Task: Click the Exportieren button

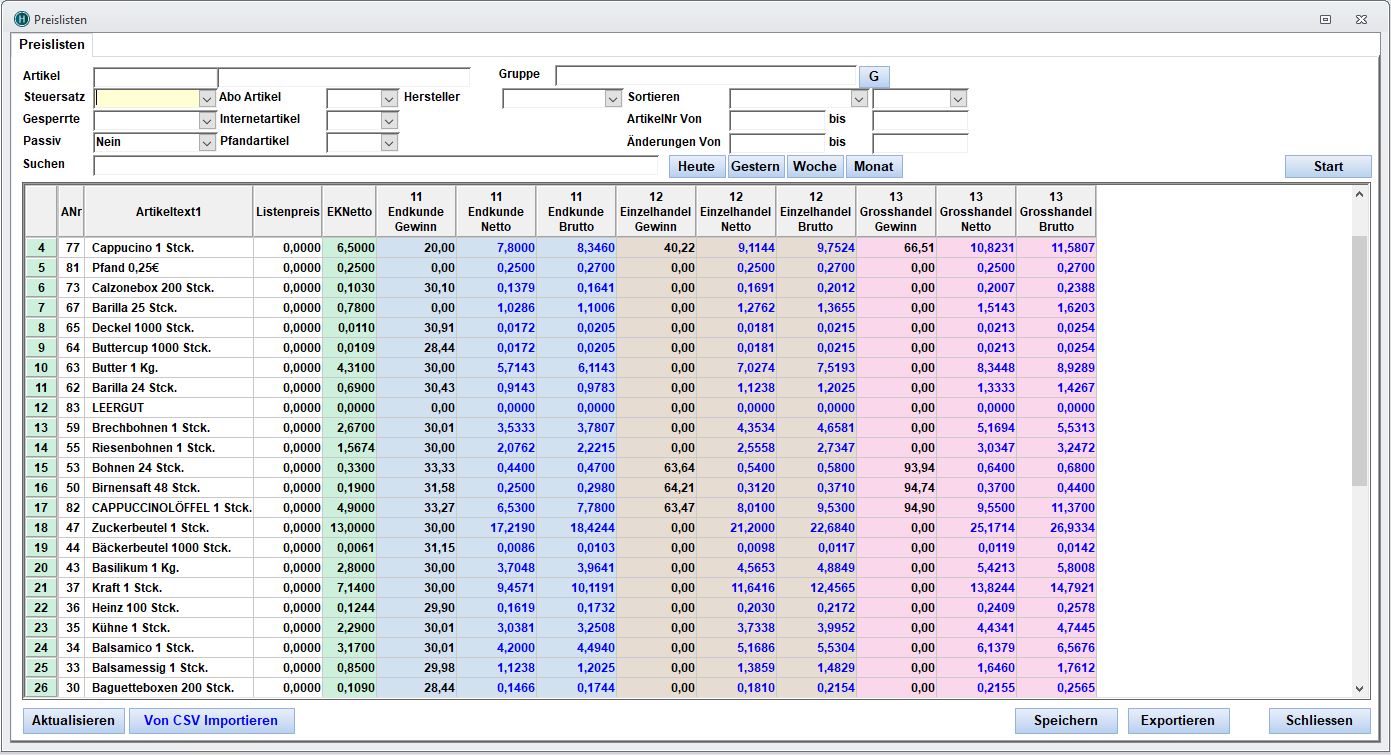Action: point(1178,720)
